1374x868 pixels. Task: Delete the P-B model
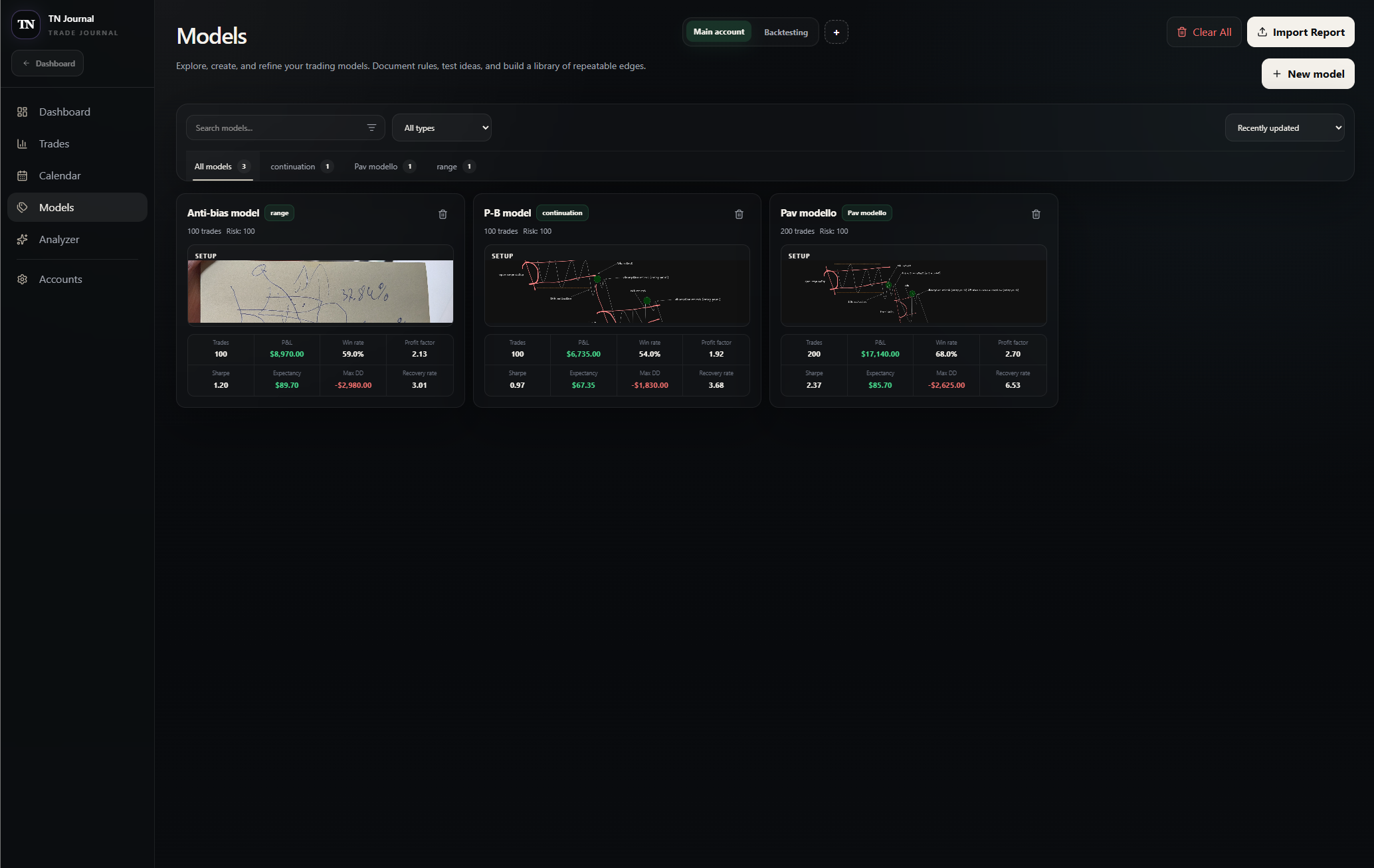739,214
